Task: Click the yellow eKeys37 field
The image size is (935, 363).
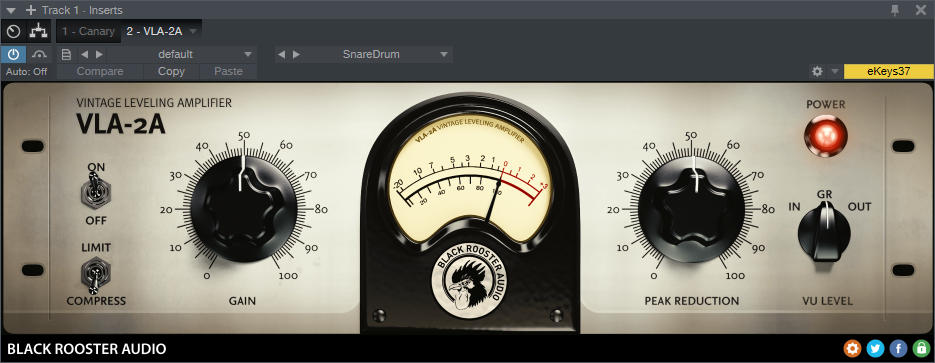Action: pyautogui.click(x=888, y=71)
